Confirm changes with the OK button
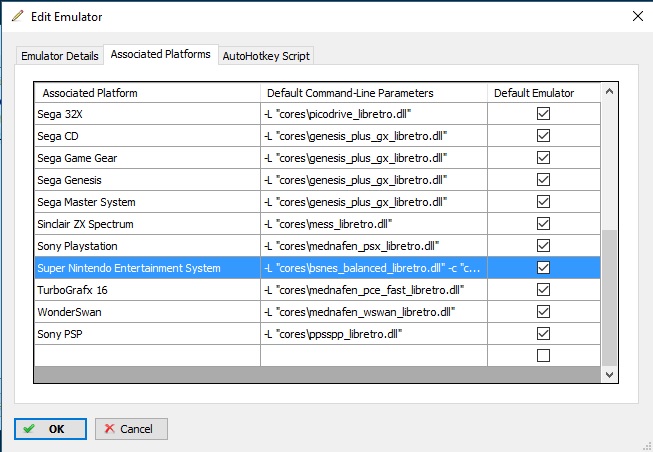The image size is (653, 452). coord(50,429)
